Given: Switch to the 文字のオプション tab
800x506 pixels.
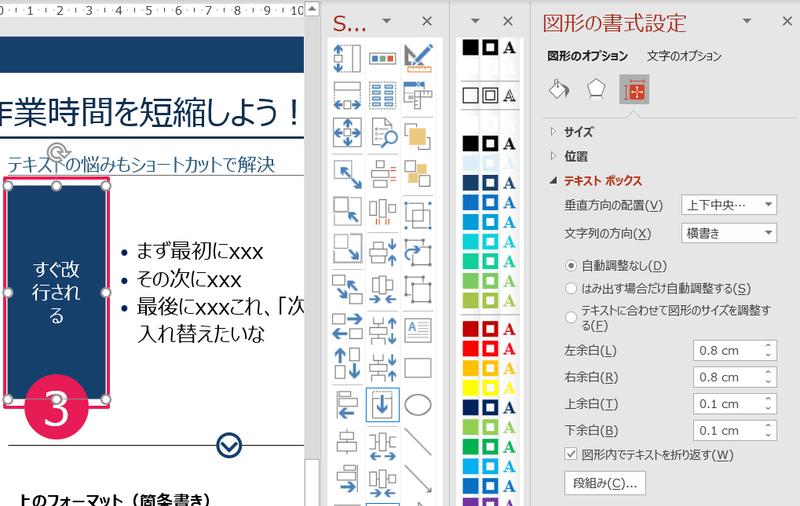Looking at the screenshot, I should pyautogui.click(x=684, y=56).
